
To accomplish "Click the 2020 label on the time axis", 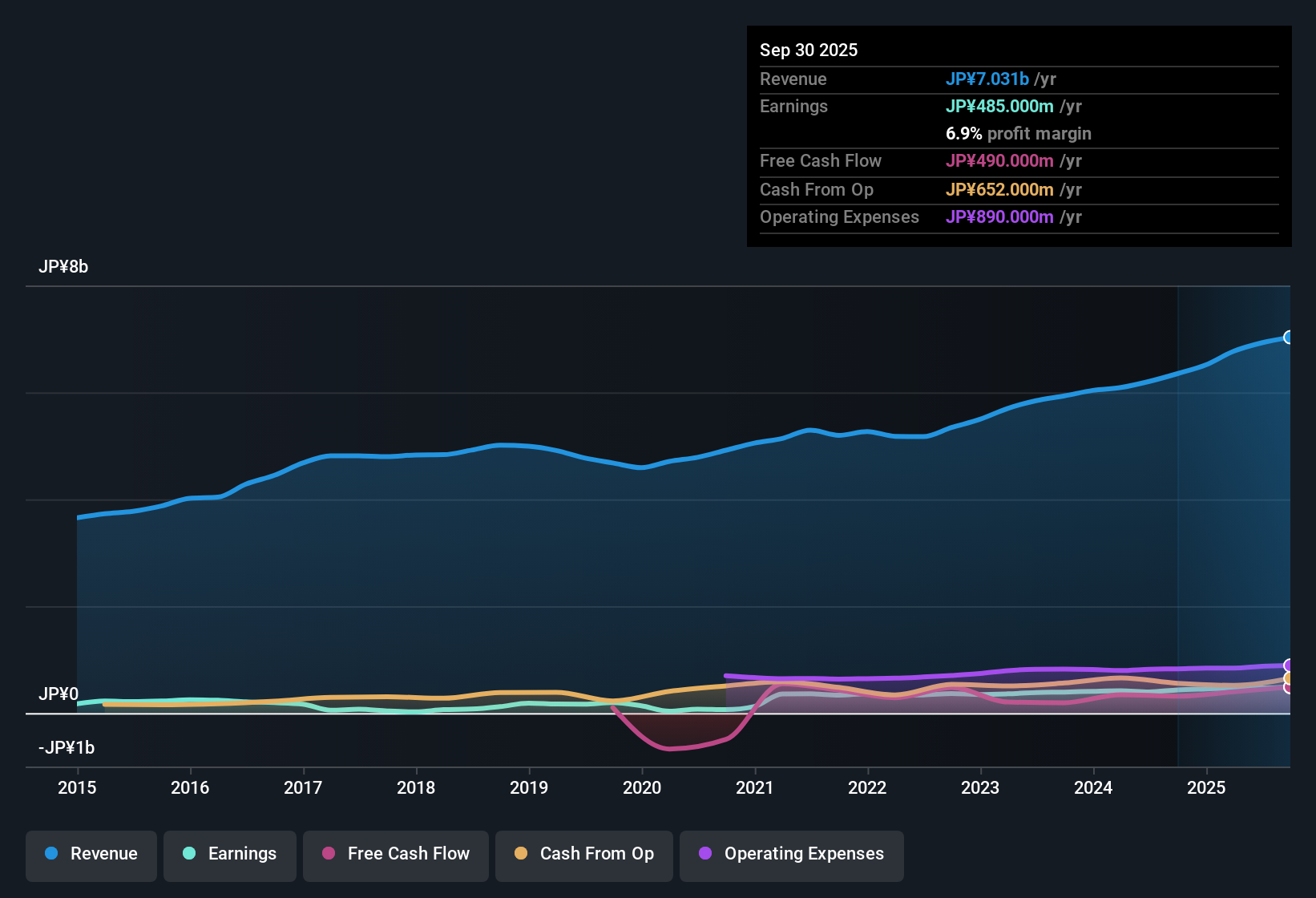I will [x=642, y=788].
